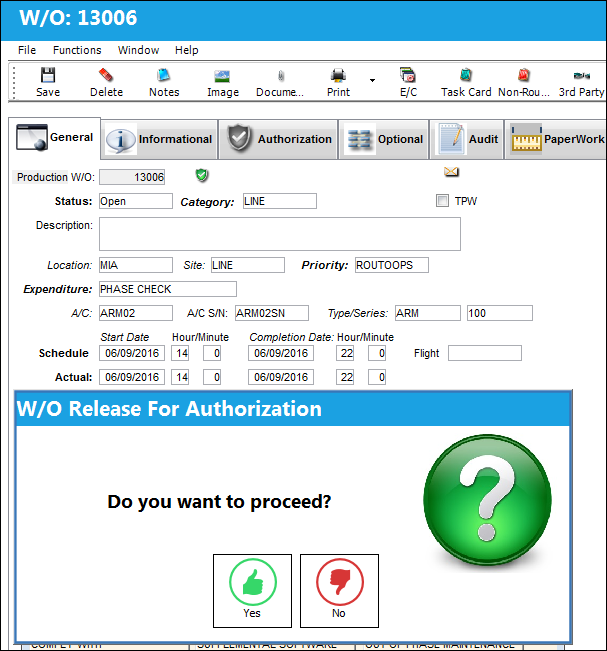Click the Site field
607x651 pixels.
click(x=248, y=265)
